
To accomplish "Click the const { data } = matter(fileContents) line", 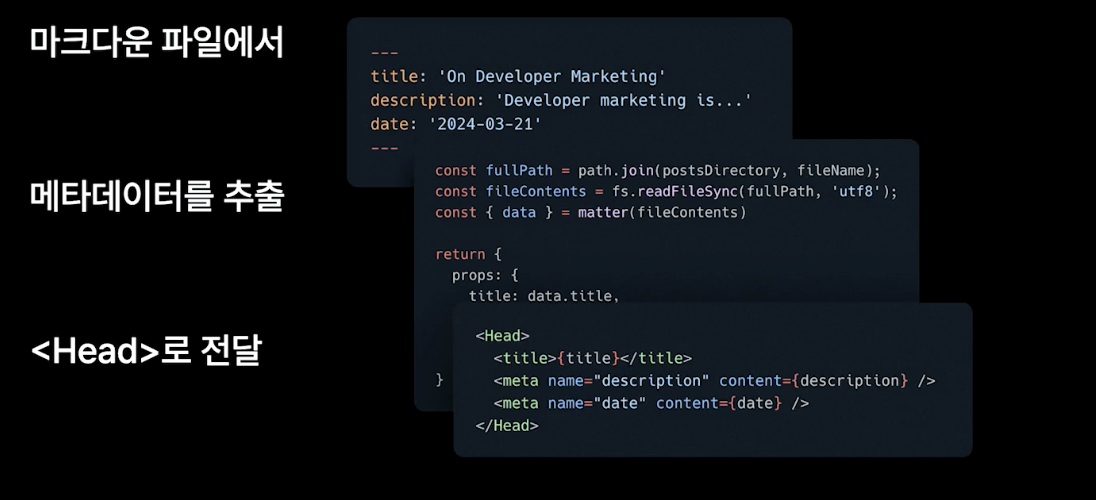I will [x=591, y=212].
